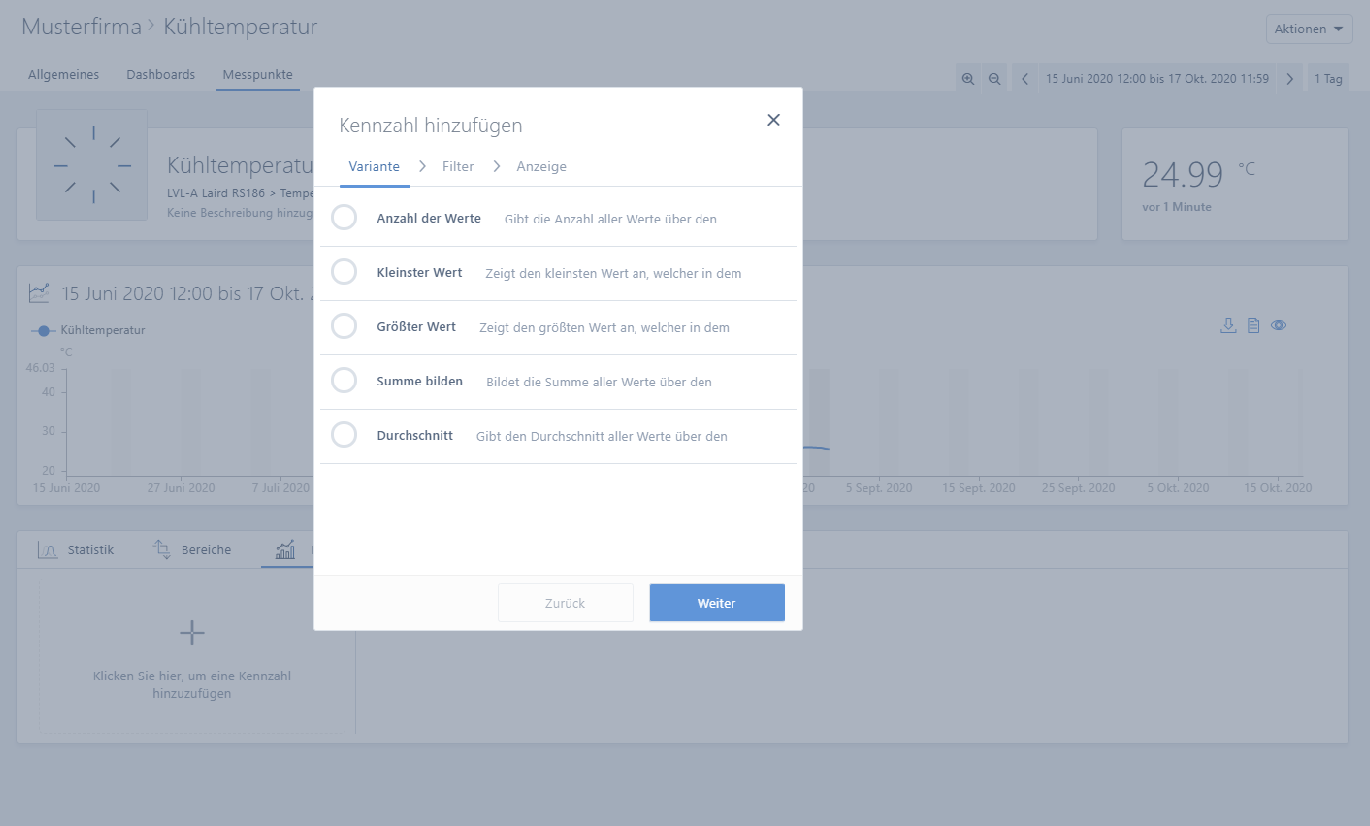Select Kleinster Wert radio option
The height and width of the screenshot is (826, 1370).
pos(344,272)
